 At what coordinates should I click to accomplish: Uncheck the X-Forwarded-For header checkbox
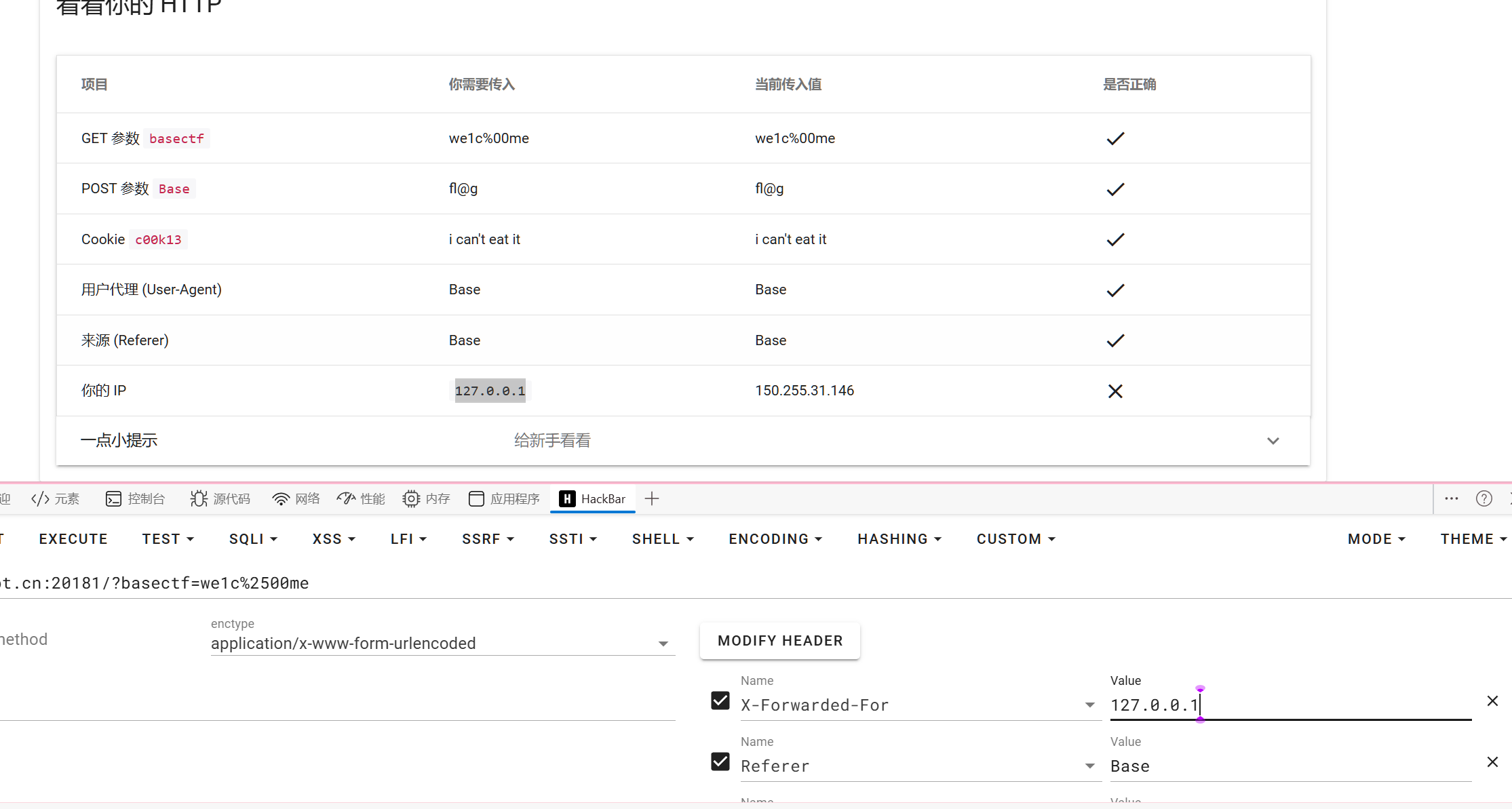click(720, 701)
